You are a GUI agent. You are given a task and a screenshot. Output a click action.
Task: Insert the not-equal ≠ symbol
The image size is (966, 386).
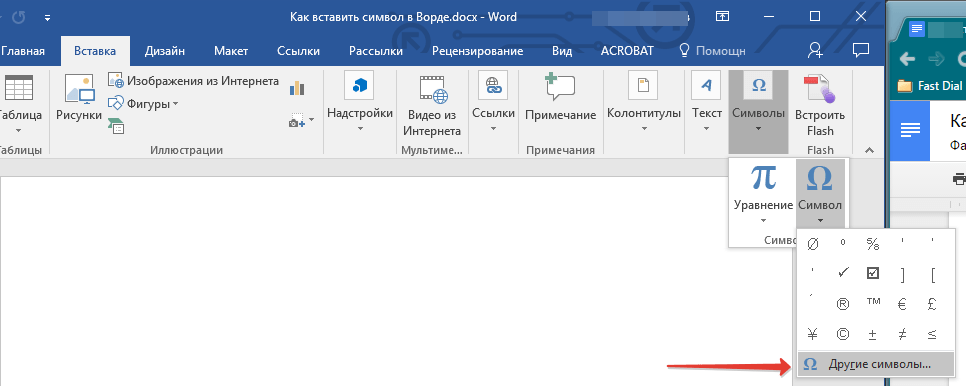(903, 334)
